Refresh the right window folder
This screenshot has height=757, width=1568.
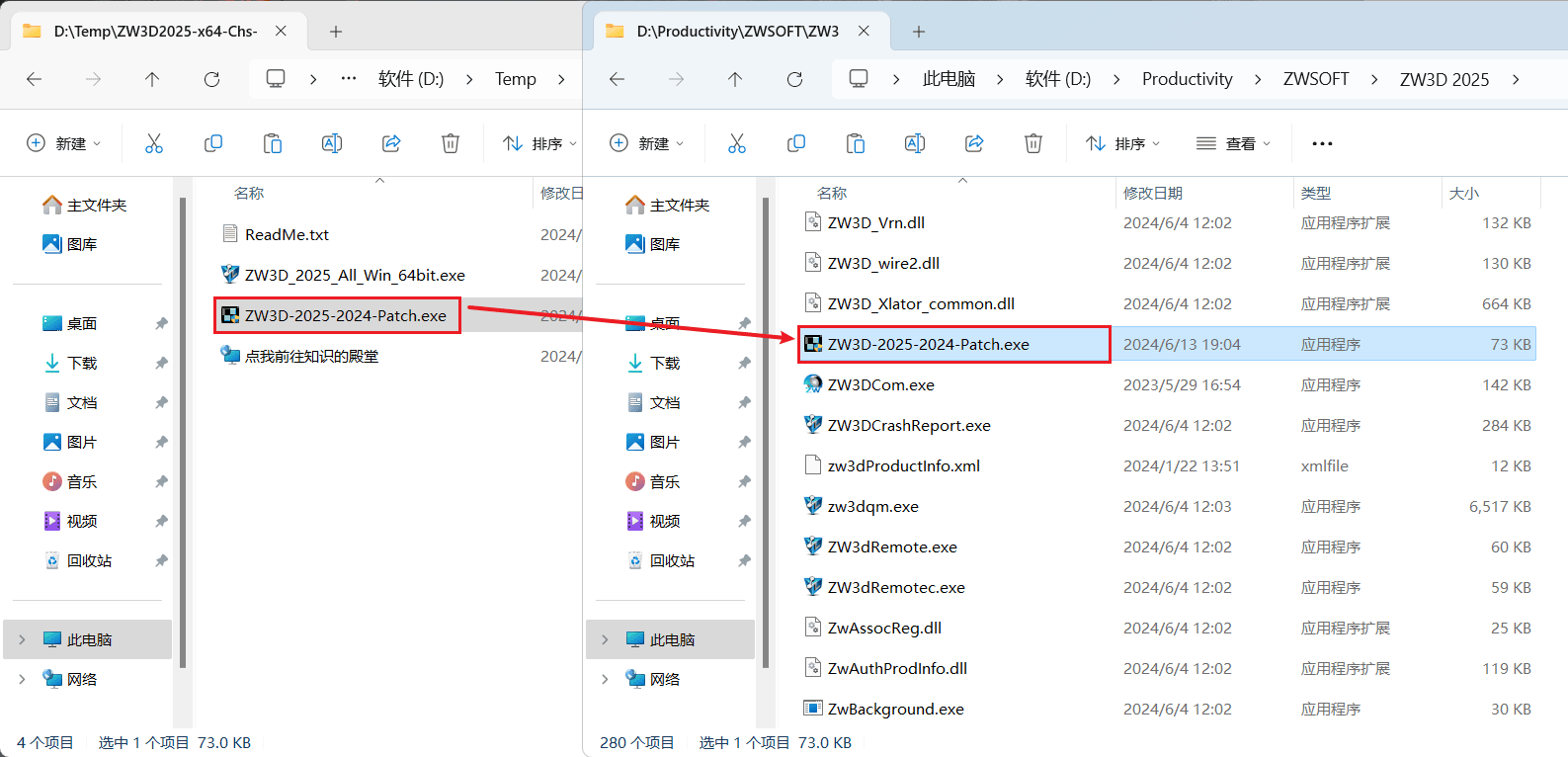click(794, 79)
